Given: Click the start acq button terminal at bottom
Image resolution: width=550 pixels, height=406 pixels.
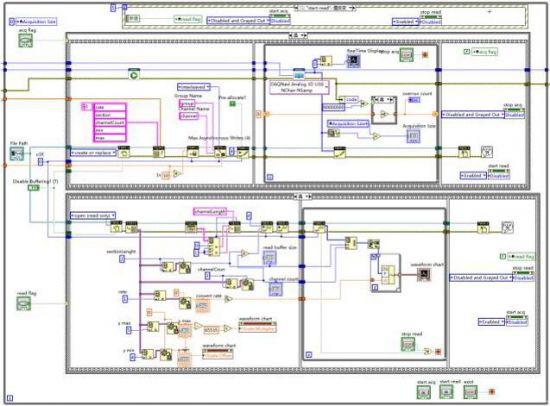Looking at the screenshot, I should [x=424, y=392].
